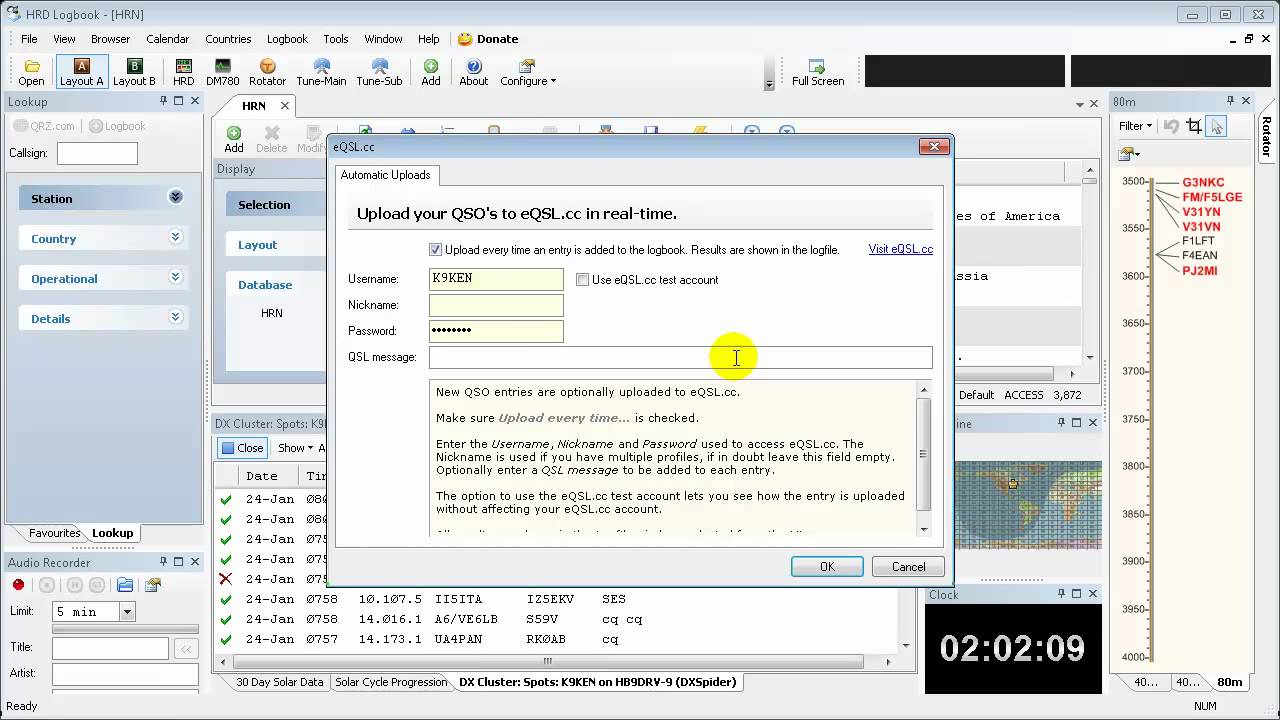The image size is (1280, 720).
Task: Toggle upload every time an entry is added
Action: tap(435, 250)
